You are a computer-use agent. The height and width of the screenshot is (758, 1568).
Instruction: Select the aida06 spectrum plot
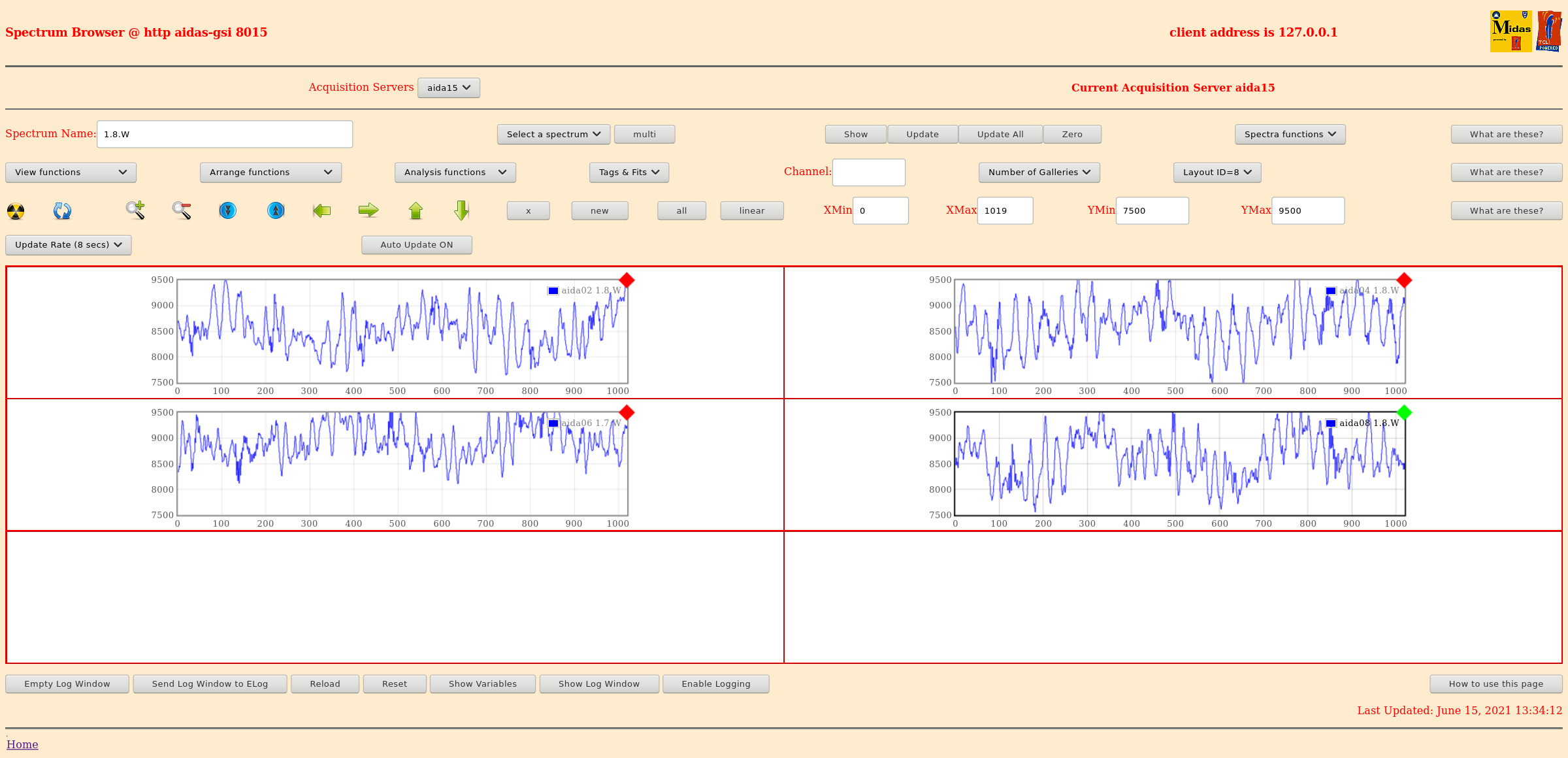402,464
